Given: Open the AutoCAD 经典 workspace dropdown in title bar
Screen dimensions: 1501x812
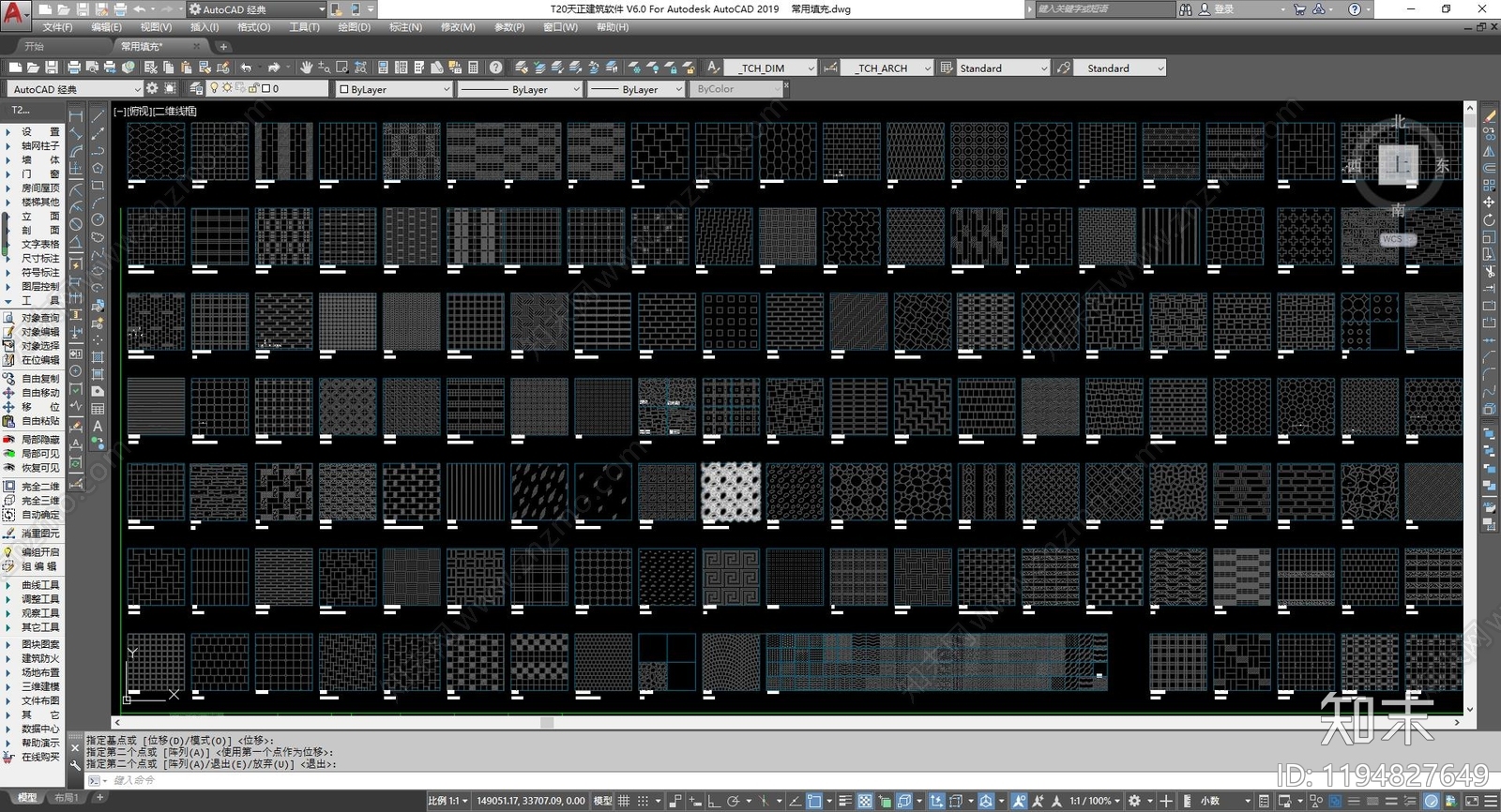Looking at the screenshot, I should 256,9.
